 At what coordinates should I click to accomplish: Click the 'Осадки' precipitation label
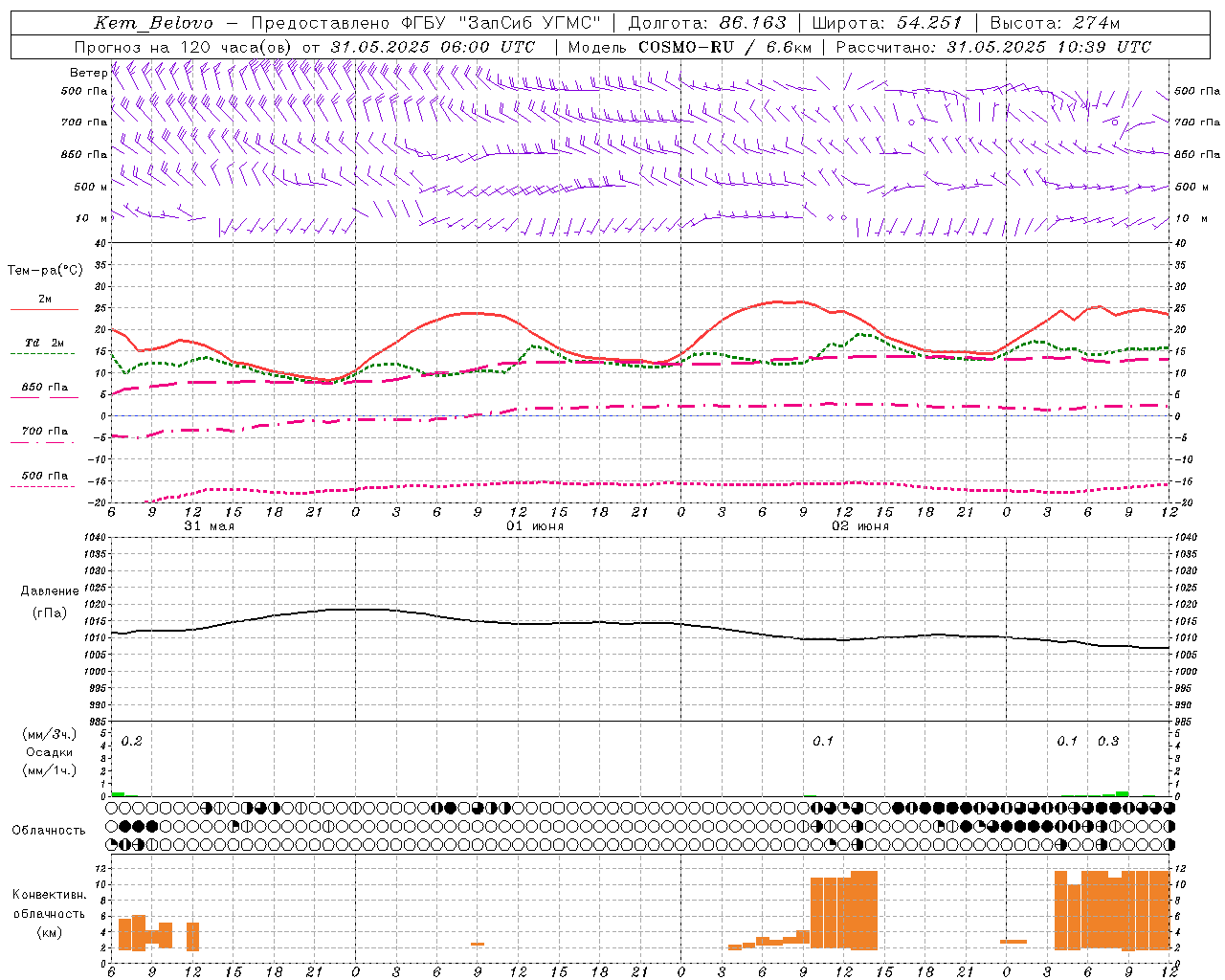pyautogui.click(x=49, y=752)
